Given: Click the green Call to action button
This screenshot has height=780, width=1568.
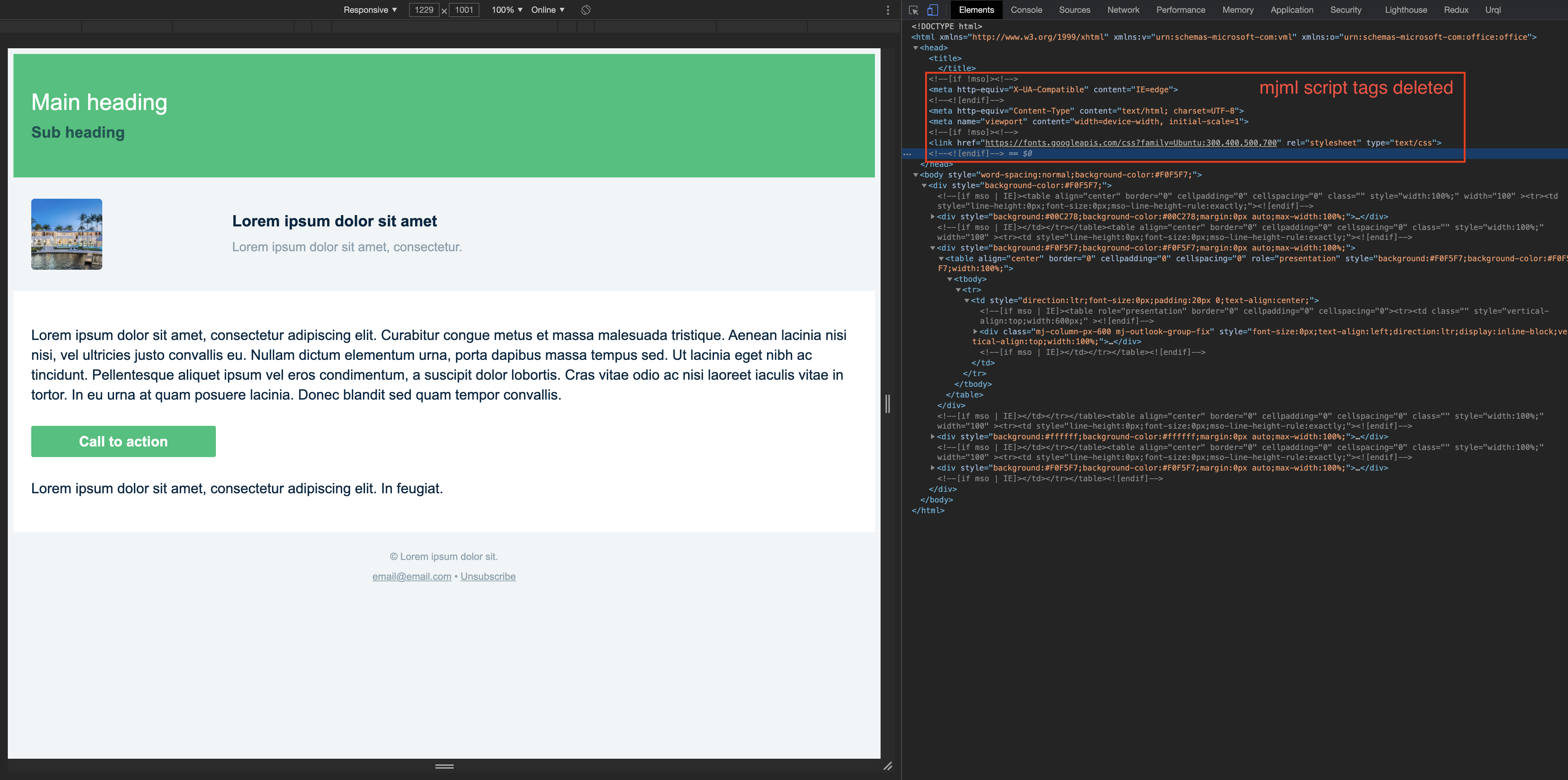Looking at the screenshot, I should (x=123, y=441).
